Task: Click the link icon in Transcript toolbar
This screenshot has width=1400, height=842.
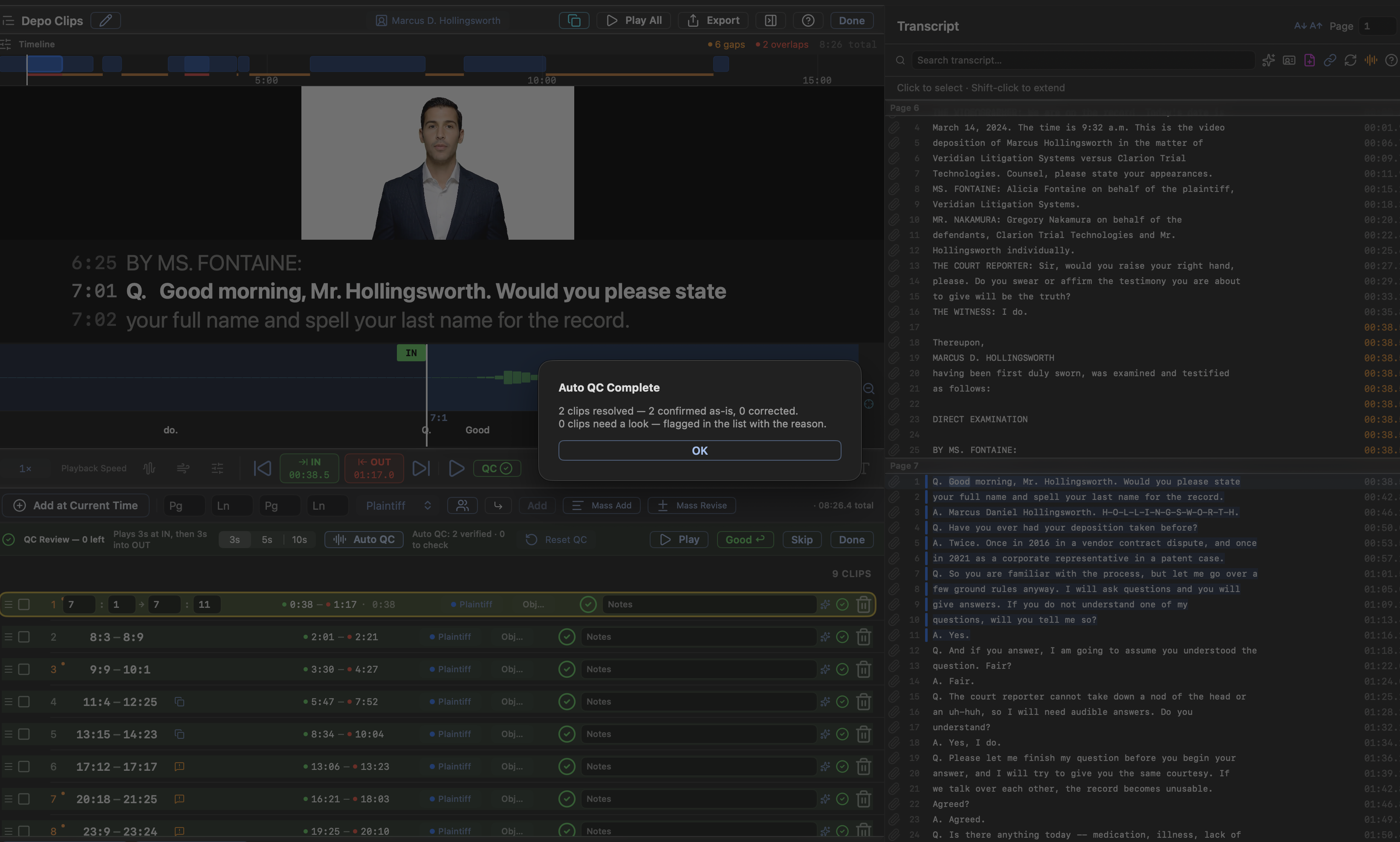Action: [1330, 60]
